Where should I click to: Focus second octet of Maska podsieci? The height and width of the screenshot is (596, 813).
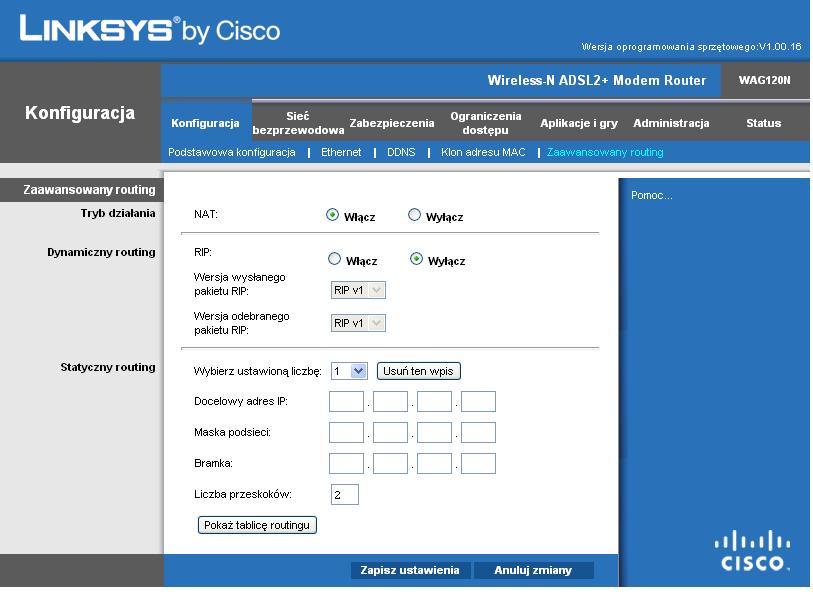[x=390, y=433]
